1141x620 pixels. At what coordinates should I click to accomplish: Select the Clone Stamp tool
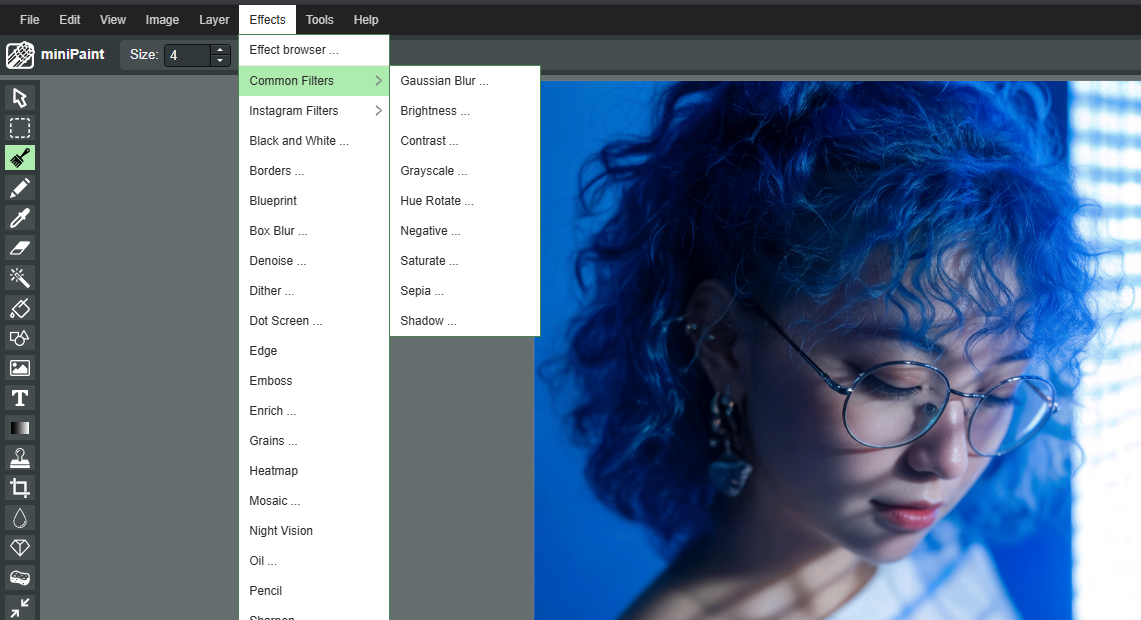click(20, 458)
